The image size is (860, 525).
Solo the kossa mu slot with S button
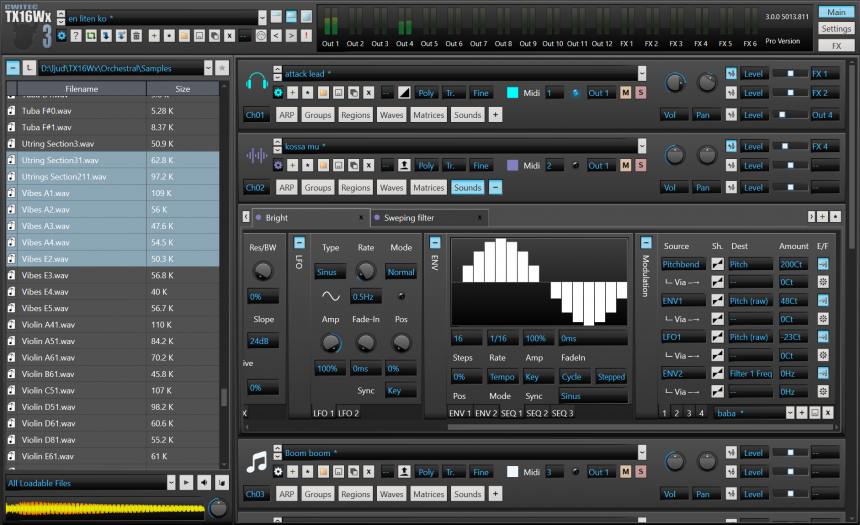640,166
